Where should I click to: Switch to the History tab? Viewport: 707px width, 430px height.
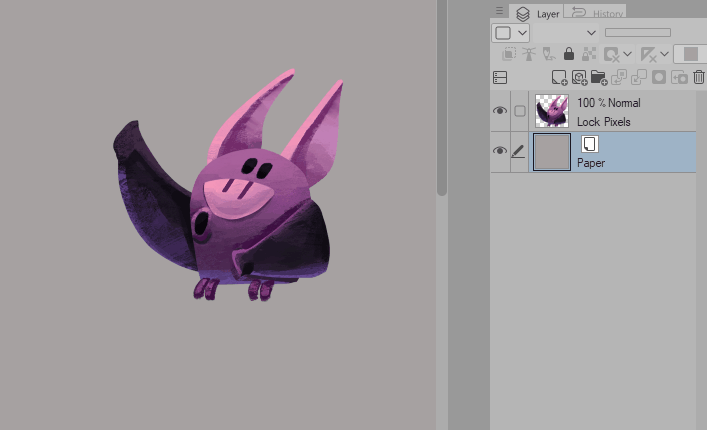click(595, 13)
